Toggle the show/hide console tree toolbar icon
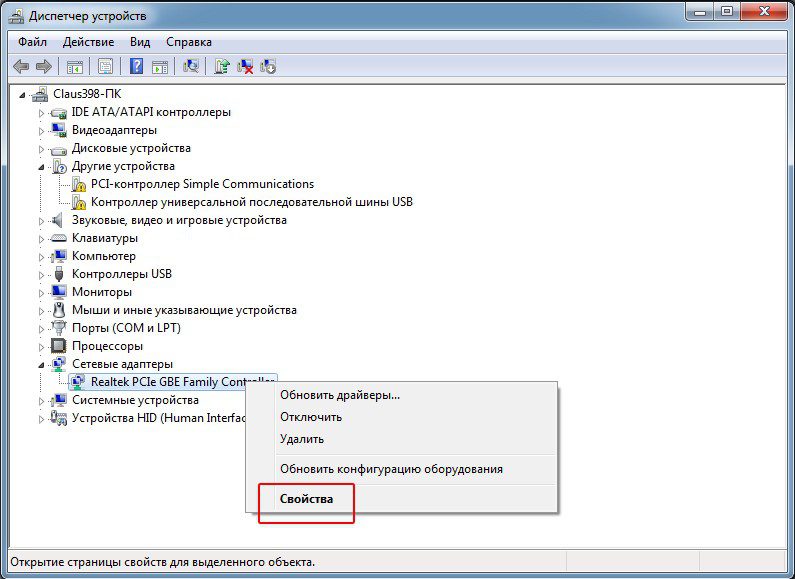The height and width of the screenshot is (579, 795). click(x=75, y=66)
